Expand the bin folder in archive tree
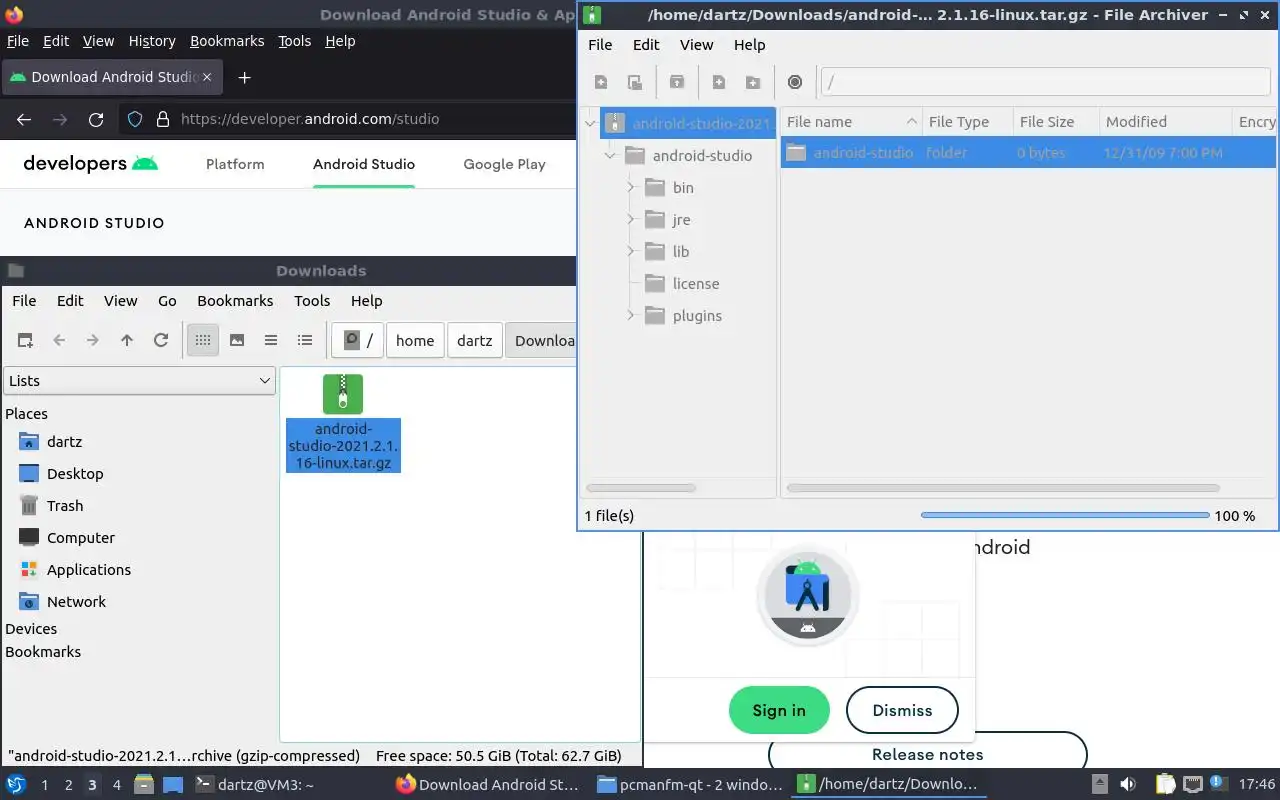 [x=630, y=187]
